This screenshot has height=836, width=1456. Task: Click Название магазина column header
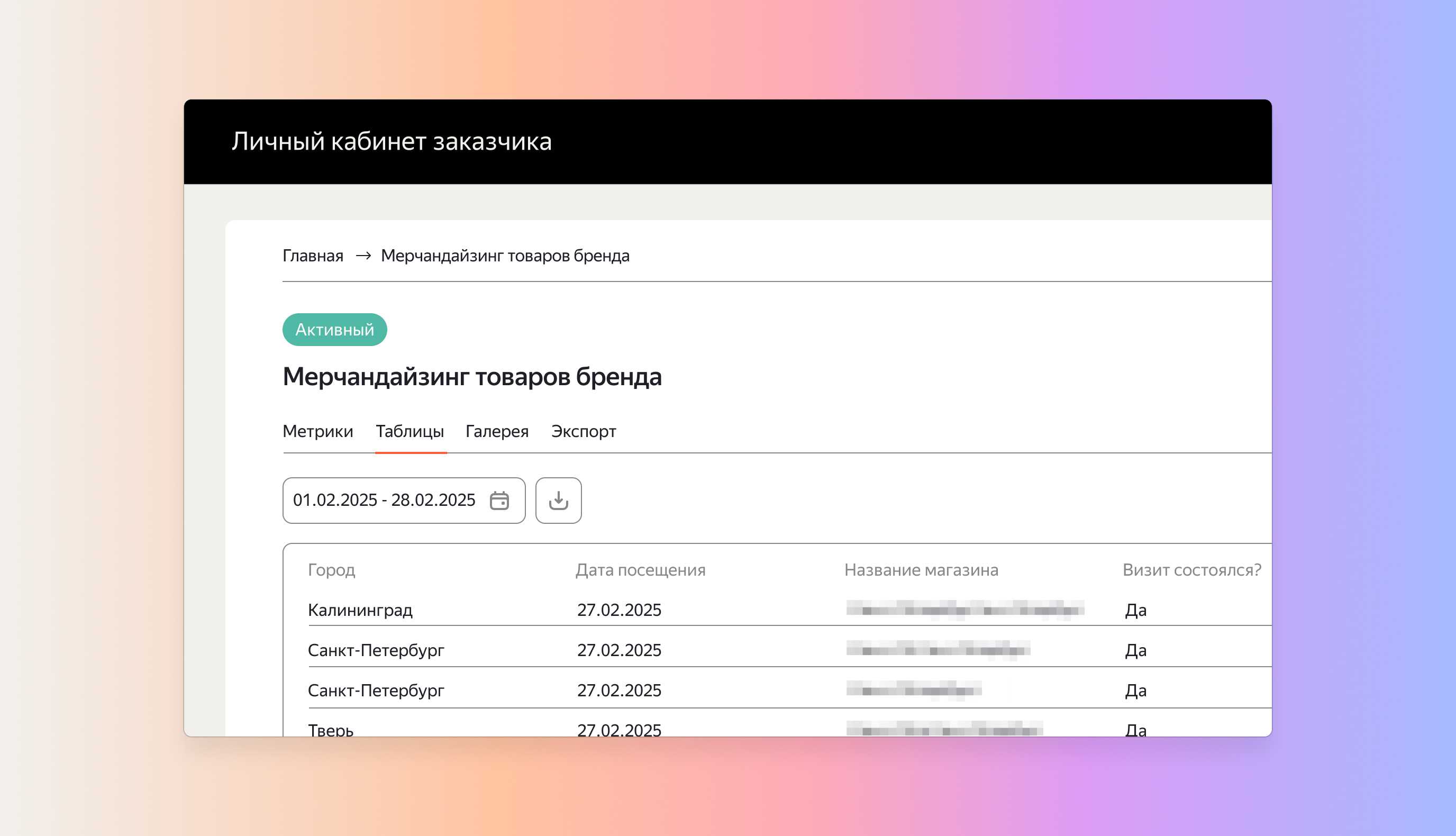pyautogui.click(x=921, y=569)
